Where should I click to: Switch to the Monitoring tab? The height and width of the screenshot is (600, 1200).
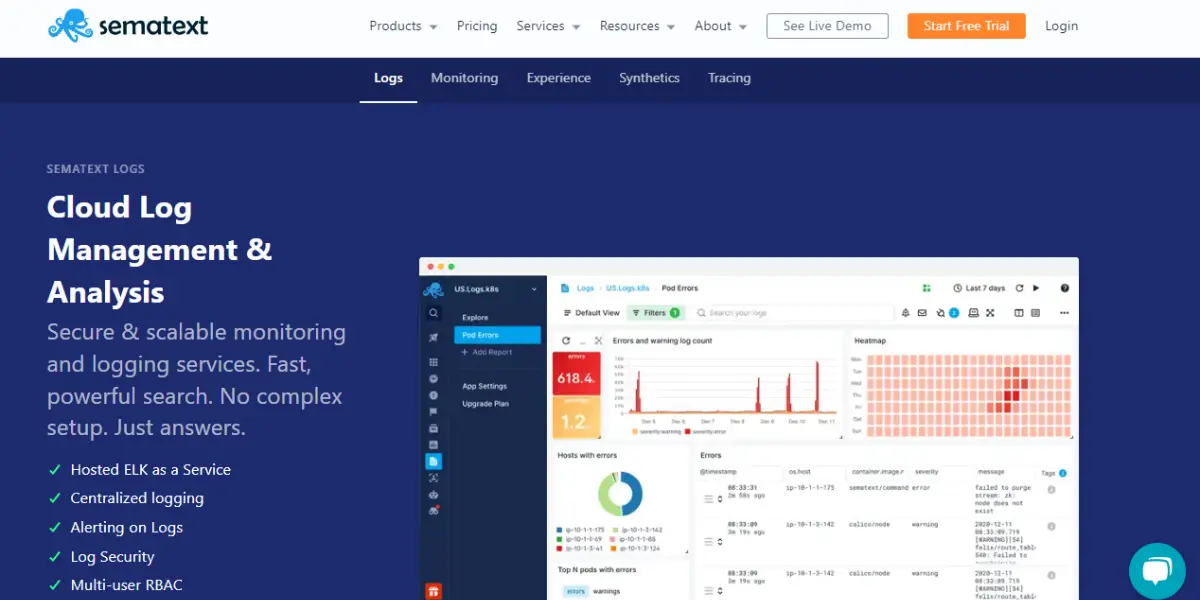[x=464, y=78]
